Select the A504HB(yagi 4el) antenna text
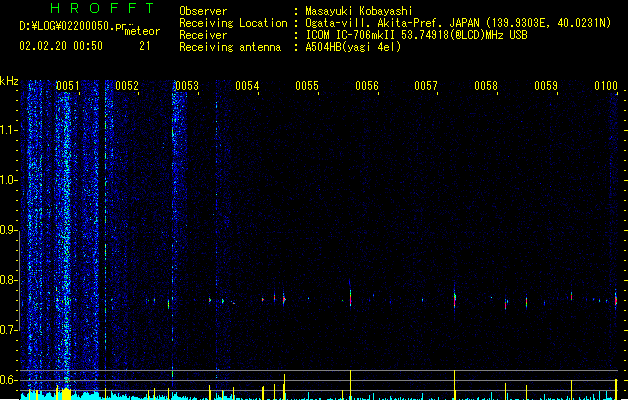Viewport: 629px width, 400px height. (353, 47)
